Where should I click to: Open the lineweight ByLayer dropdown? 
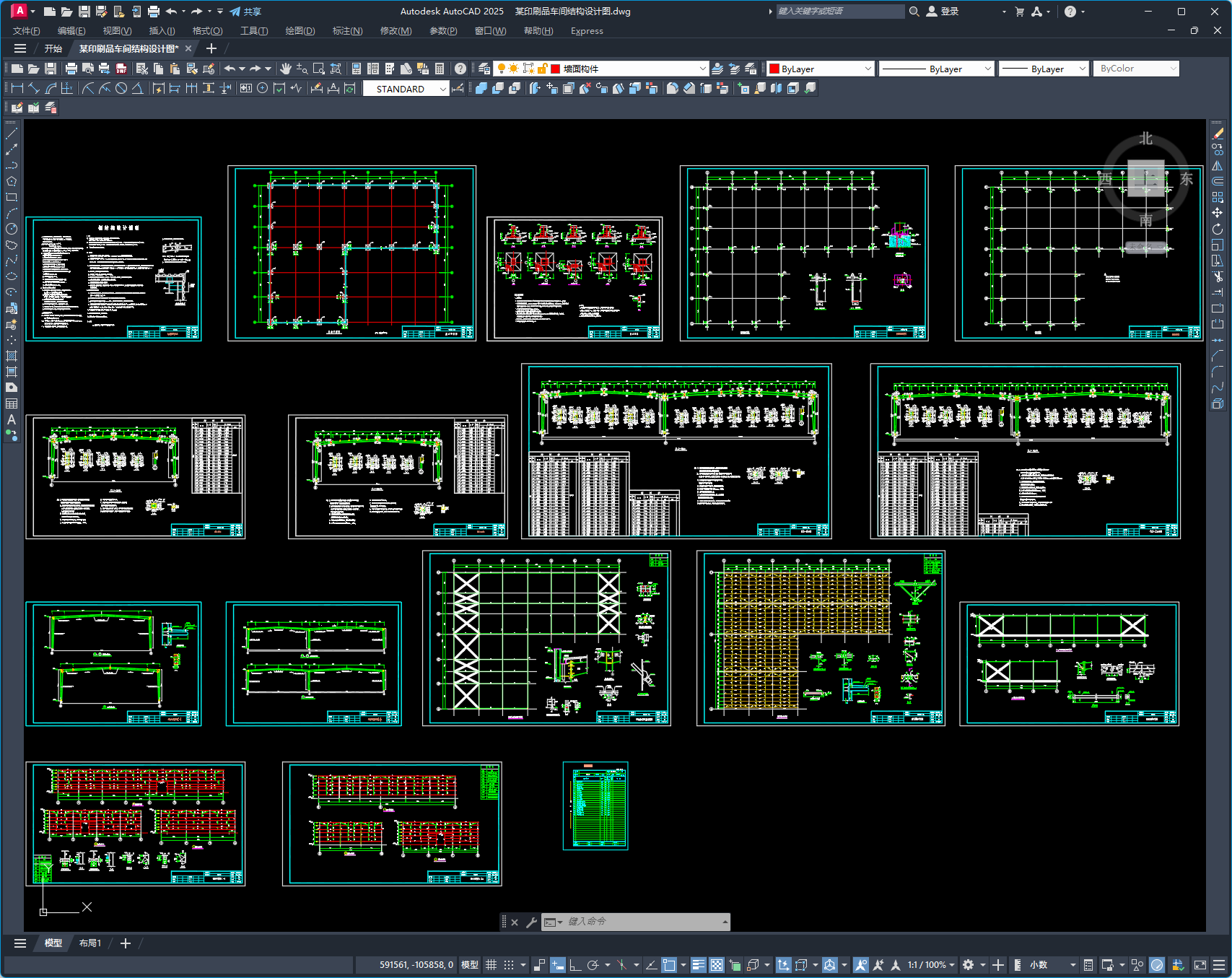(x=1043, y=69)
